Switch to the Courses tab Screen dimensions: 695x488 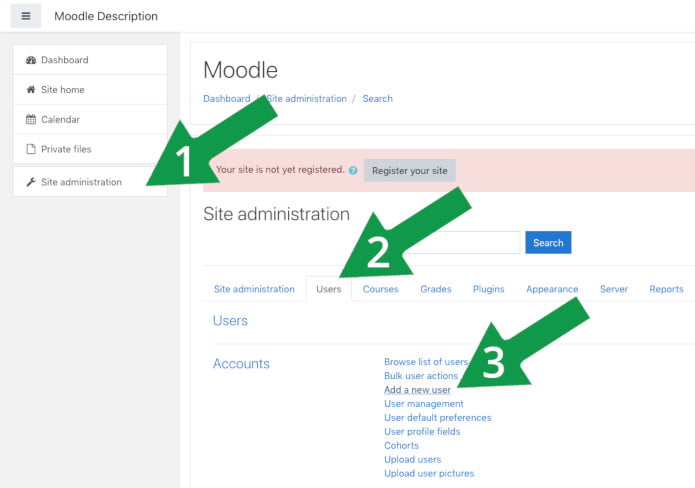[x=380, y=289]
